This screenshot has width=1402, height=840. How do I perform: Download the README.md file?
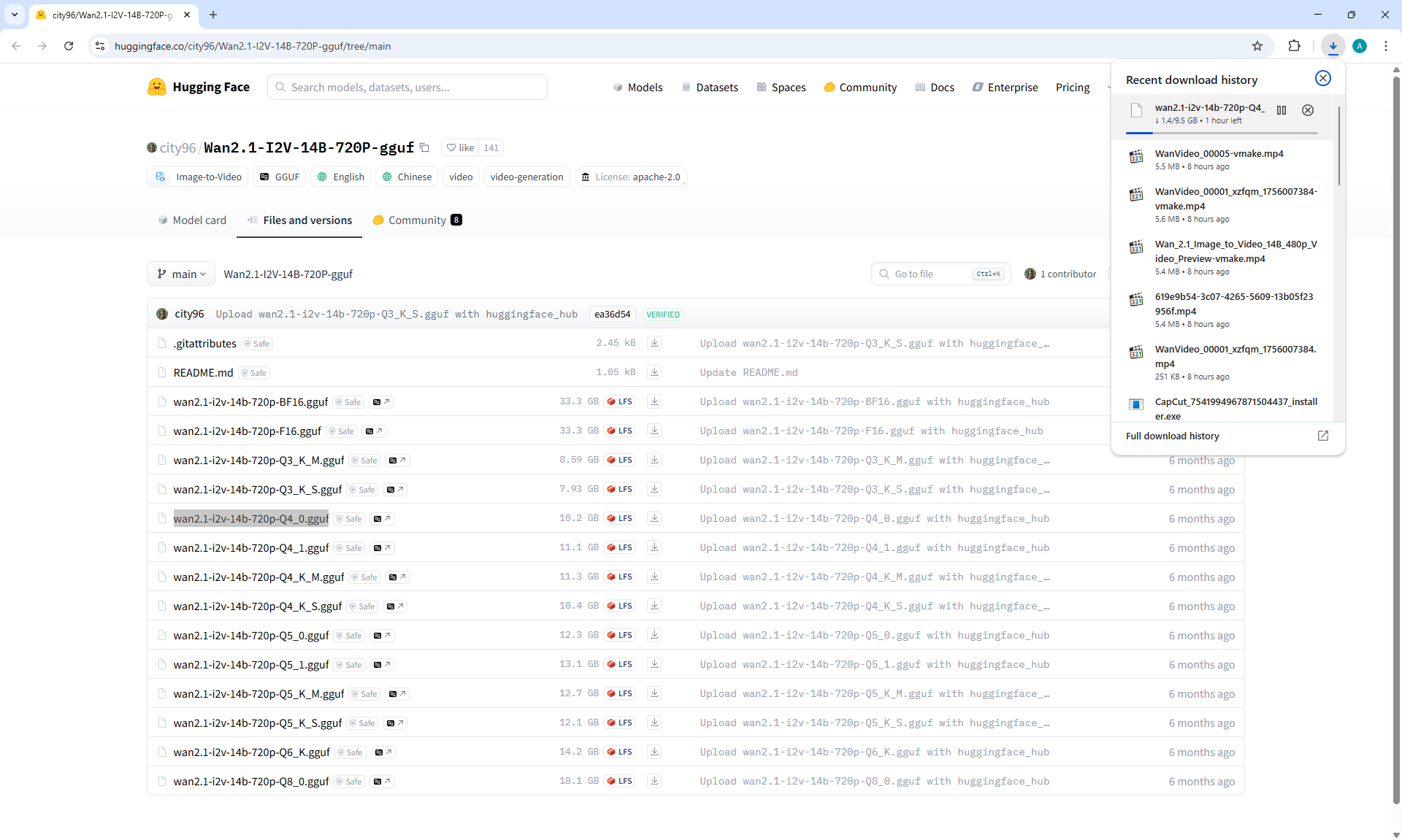(654, 372)
